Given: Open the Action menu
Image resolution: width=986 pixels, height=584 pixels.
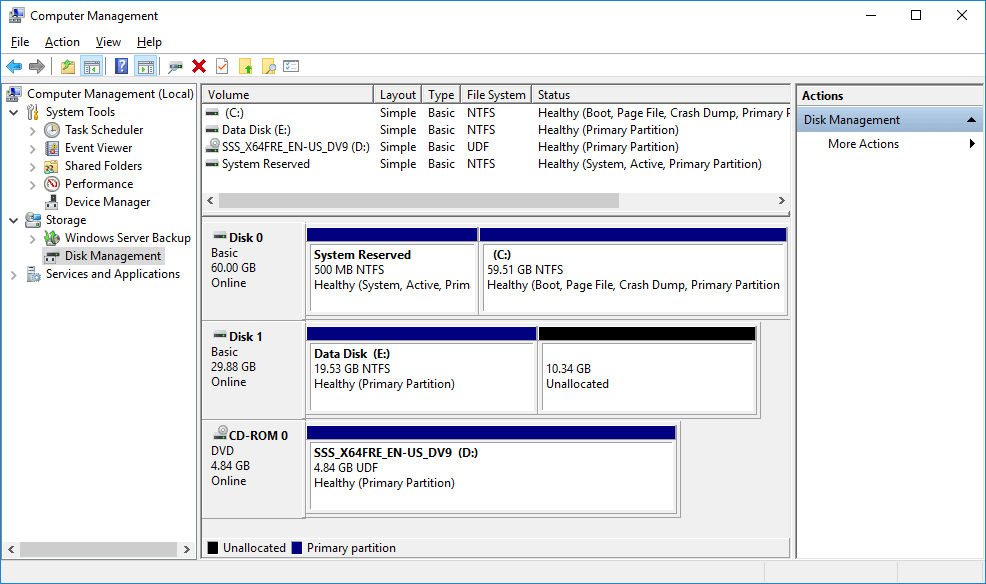Looking at the screenshot, I should coord(62,42).
